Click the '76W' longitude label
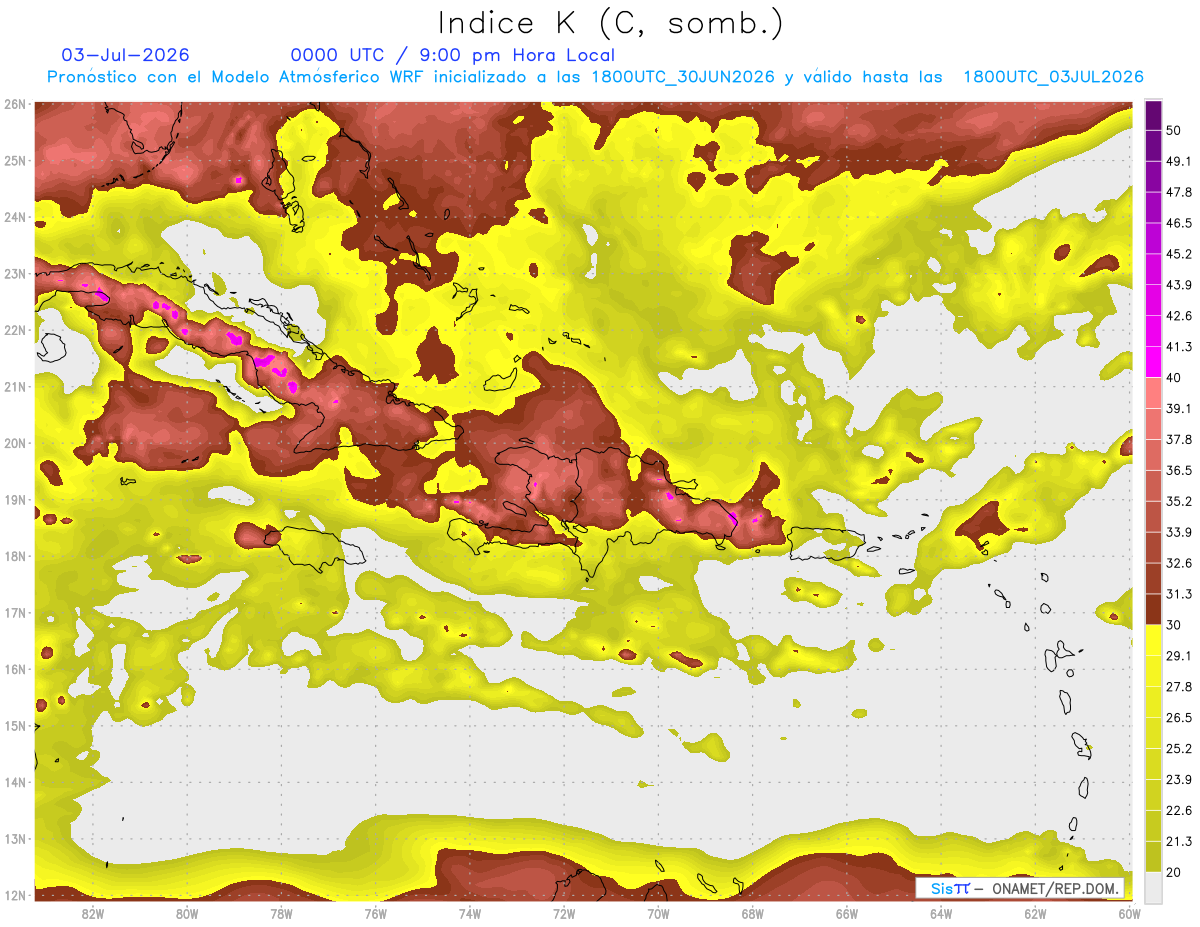Viewport: 1200px width, 927px height. [375, 914]
